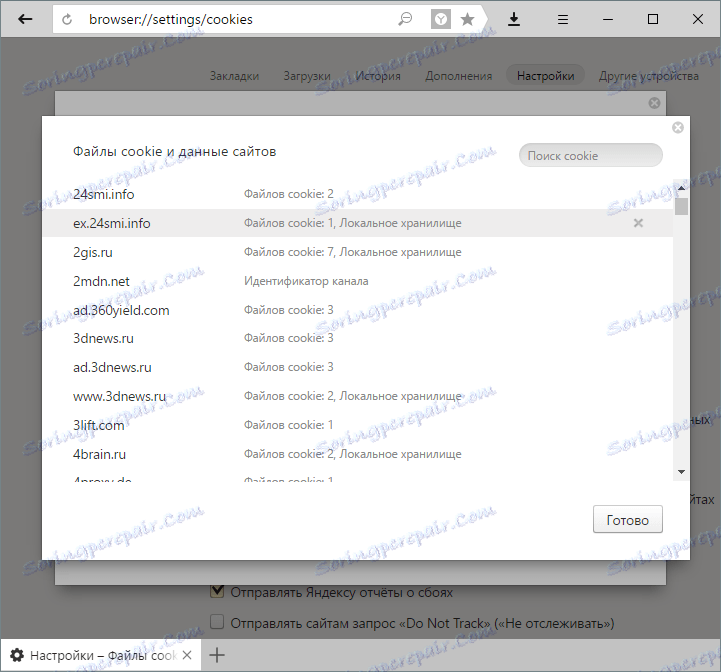Open downloads via the download arrow icon

pos(514,19)
